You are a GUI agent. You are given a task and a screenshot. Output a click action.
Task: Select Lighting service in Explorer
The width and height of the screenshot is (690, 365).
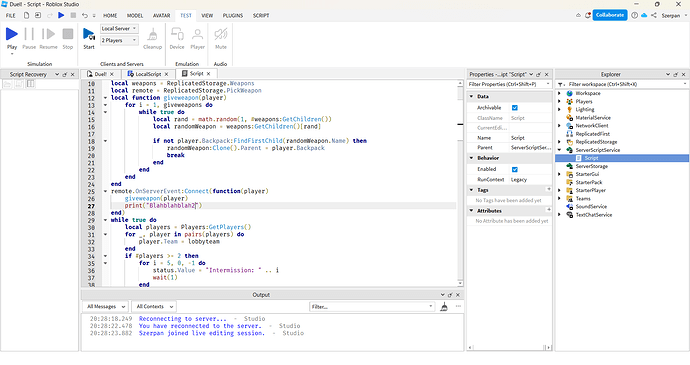pyautogui.click(x=585, y=110)
